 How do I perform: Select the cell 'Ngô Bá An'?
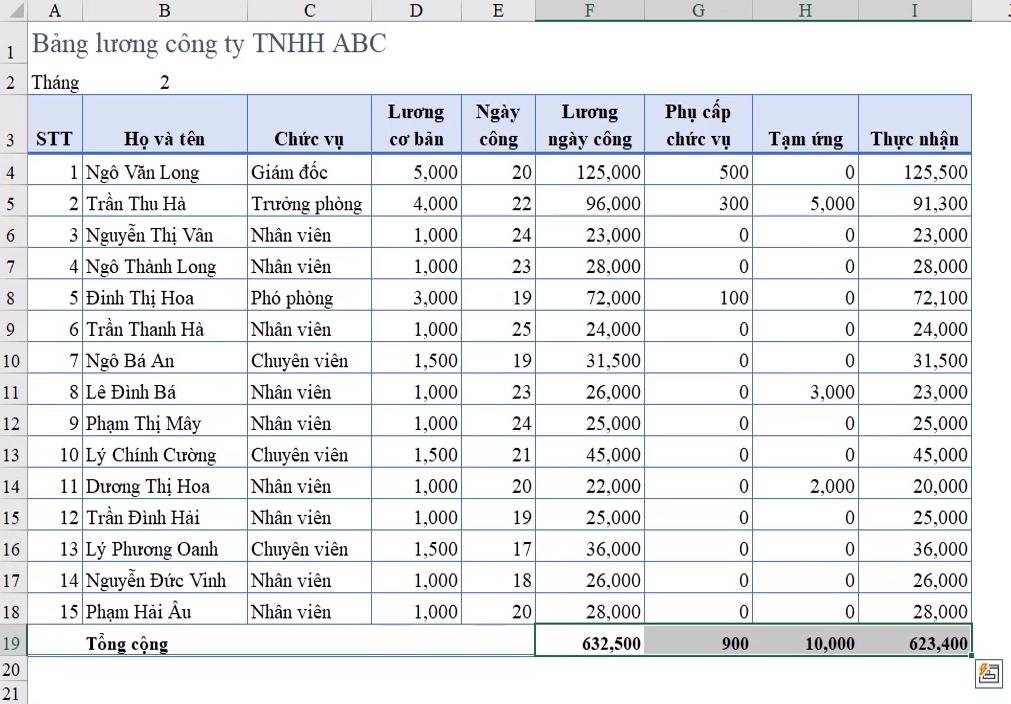pyautogui.click(x=164, y=360)
